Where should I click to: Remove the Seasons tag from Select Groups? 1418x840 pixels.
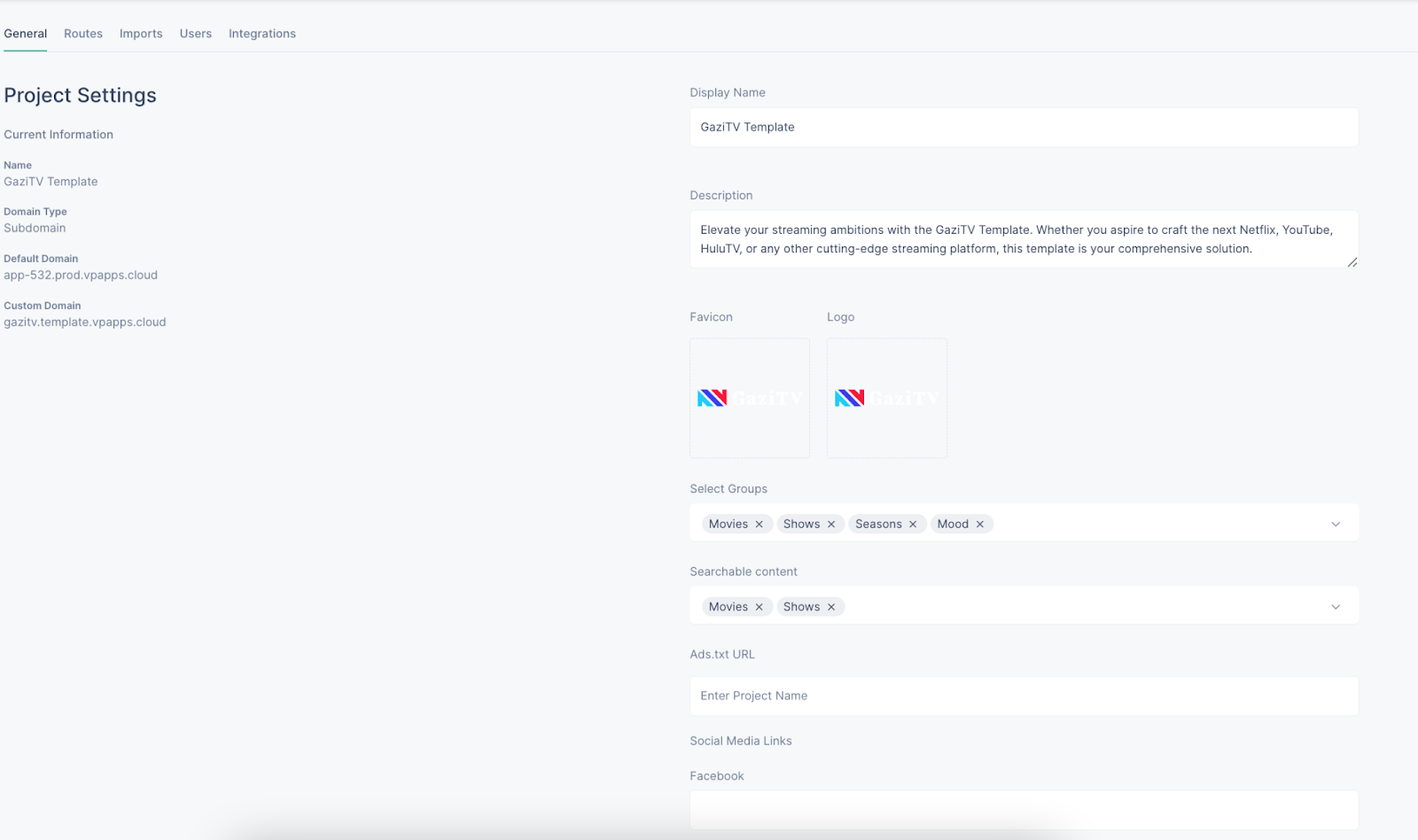point(913,525)
